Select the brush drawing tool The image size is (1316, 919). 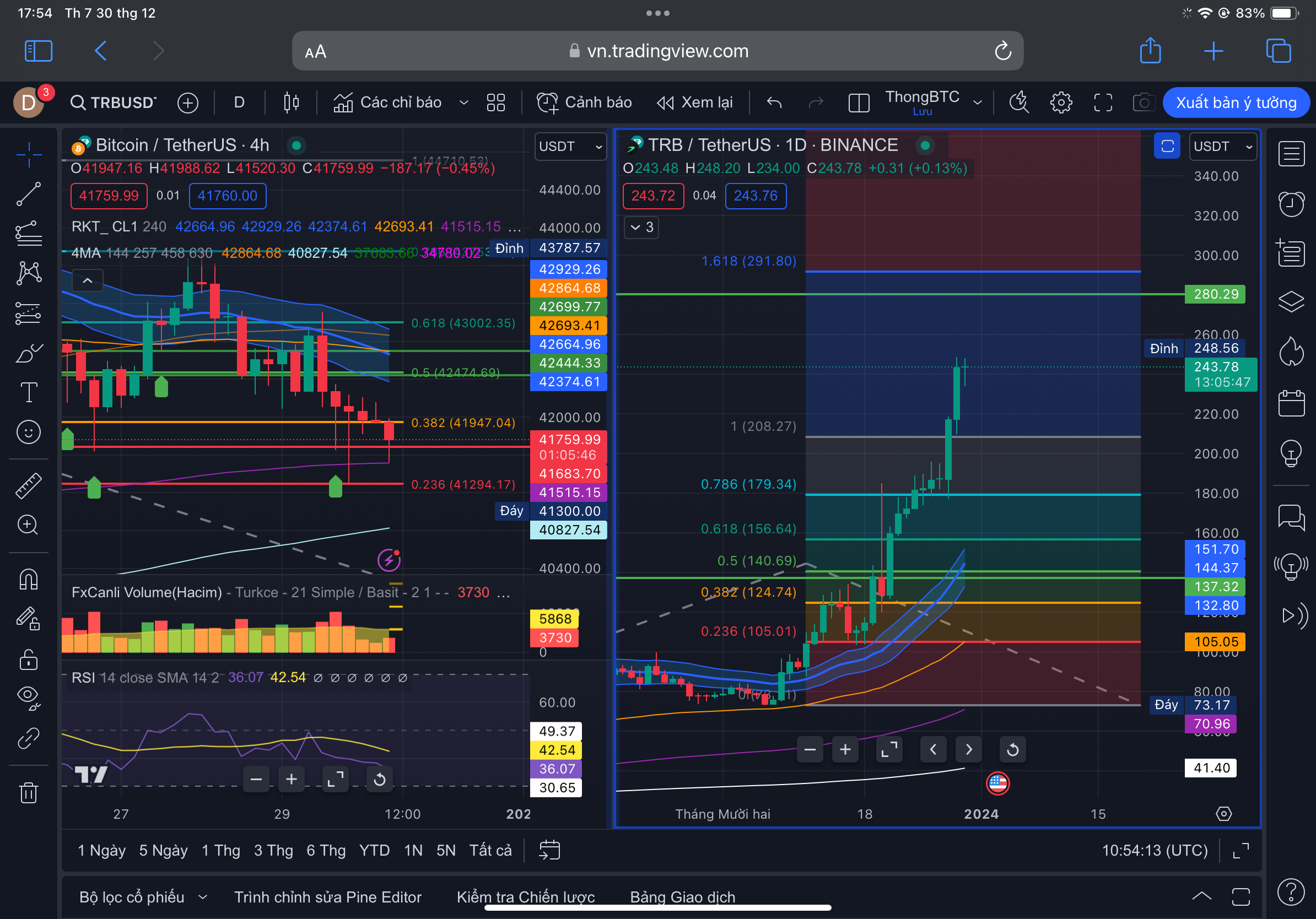tap(29, 353)
